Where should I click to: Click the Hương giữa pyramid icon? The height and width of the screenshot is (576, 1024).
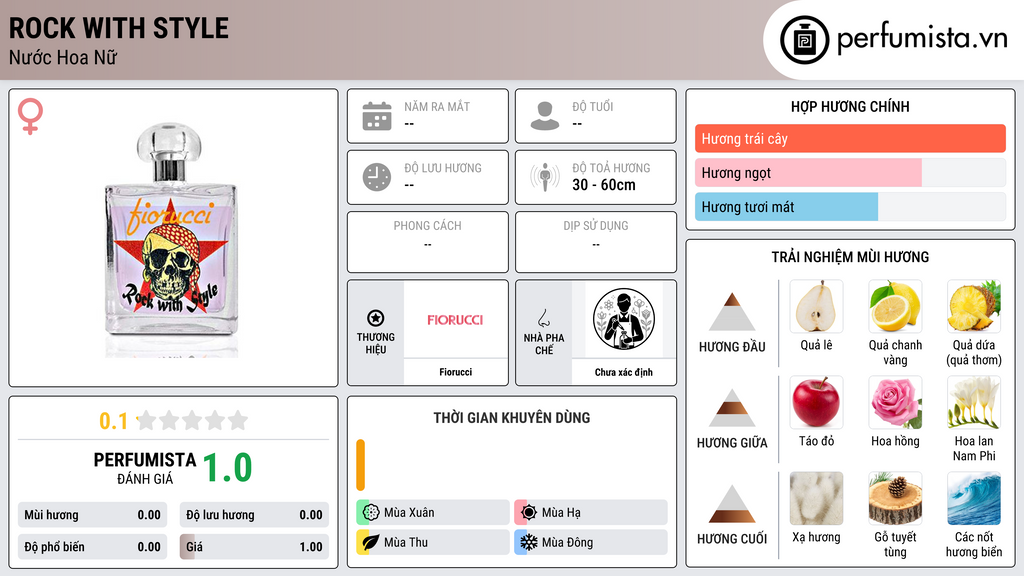[732, 408]
